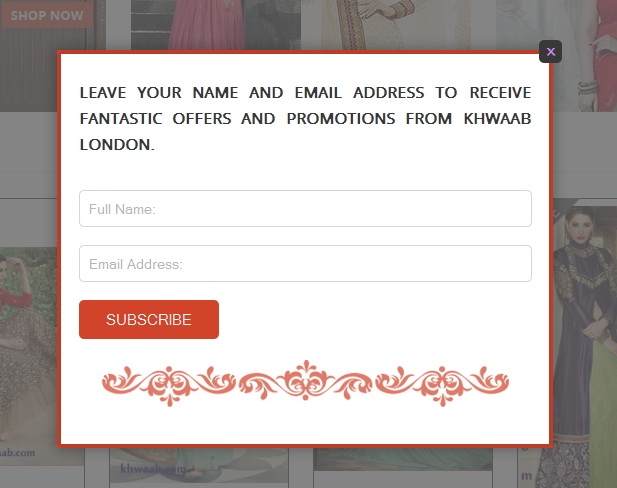
Task: Click the khwaab.com watermark at the bottom left edge
Action: (17, 453)
